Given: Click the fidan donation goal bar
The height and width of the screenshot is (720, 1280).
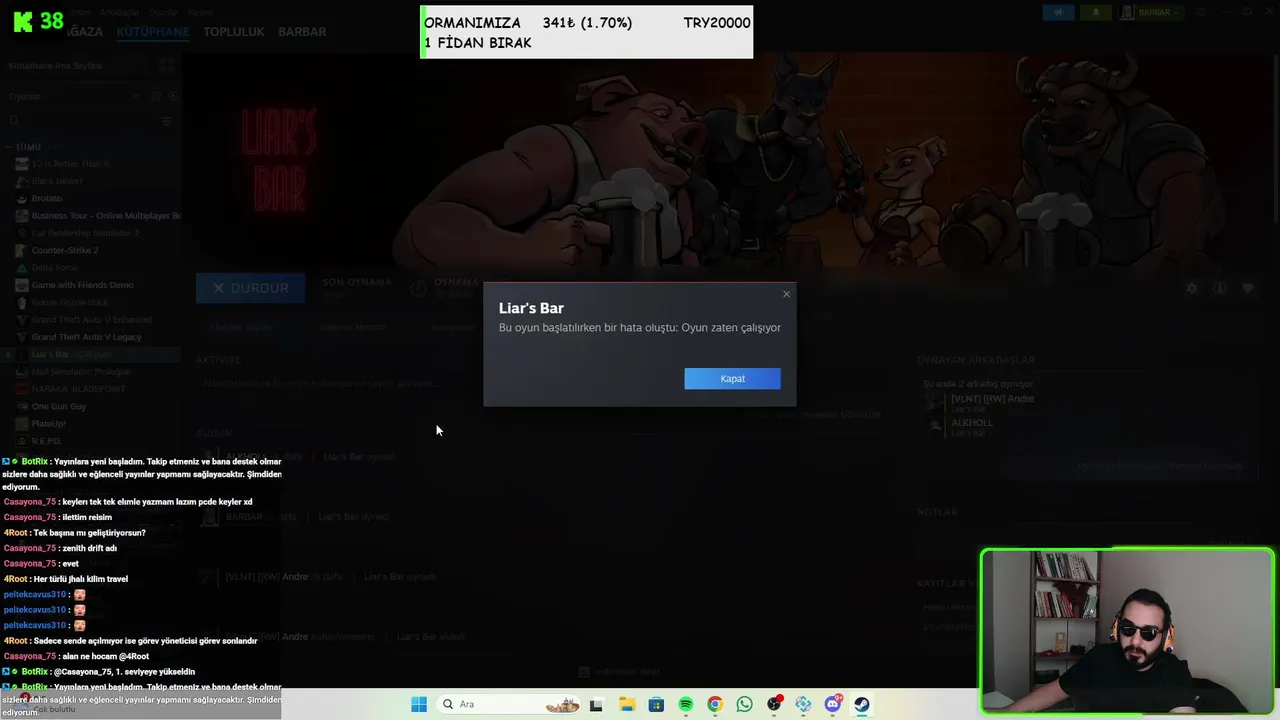Looking at the screenshot, I should click(586, 32).
